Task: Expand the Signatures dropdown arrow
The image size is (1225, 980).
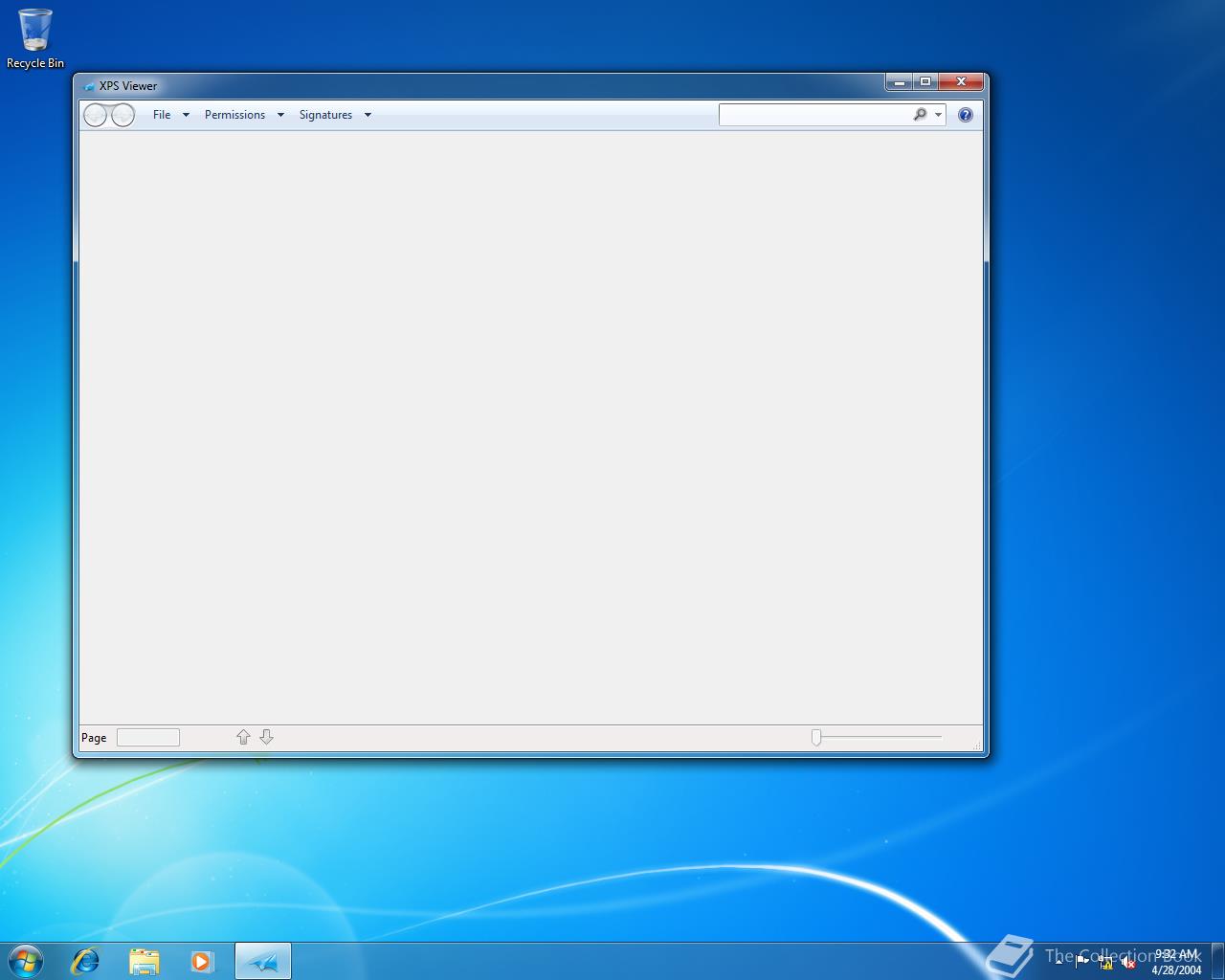Action: pos(367,115)
